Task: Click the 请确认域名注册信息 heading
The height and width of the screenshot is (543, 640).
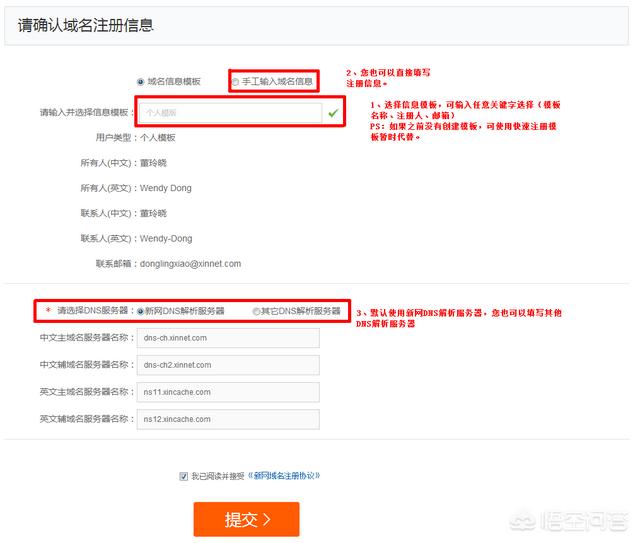Action: 85,25
